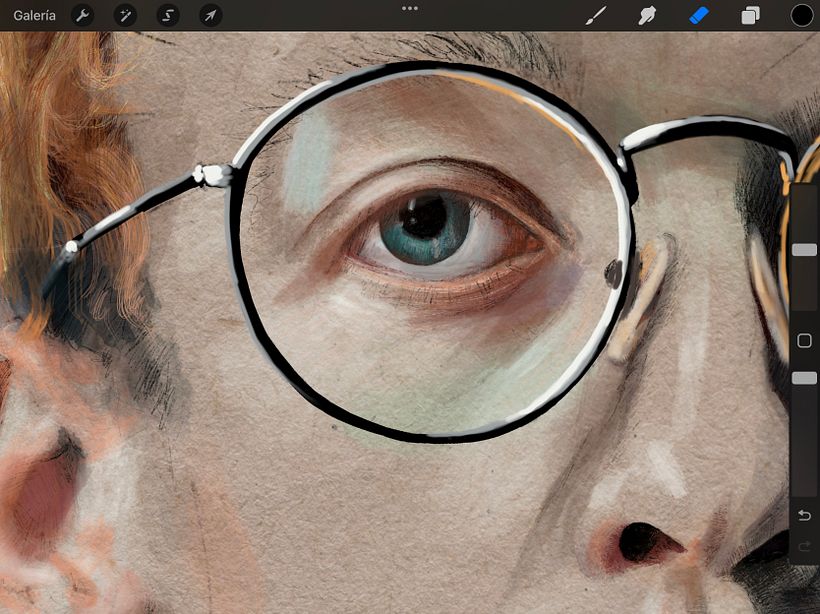Tap the dimmed redo arrow

(x=804, y=546)
